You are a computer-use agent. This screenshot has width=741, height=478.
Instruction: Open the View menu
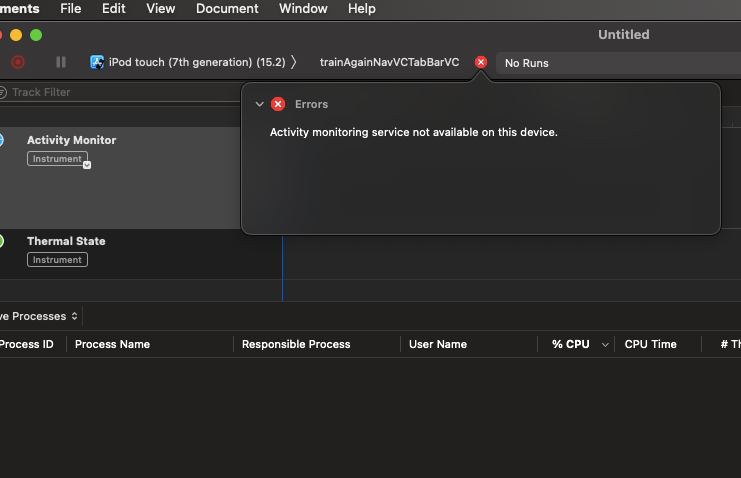coord(161,9)
